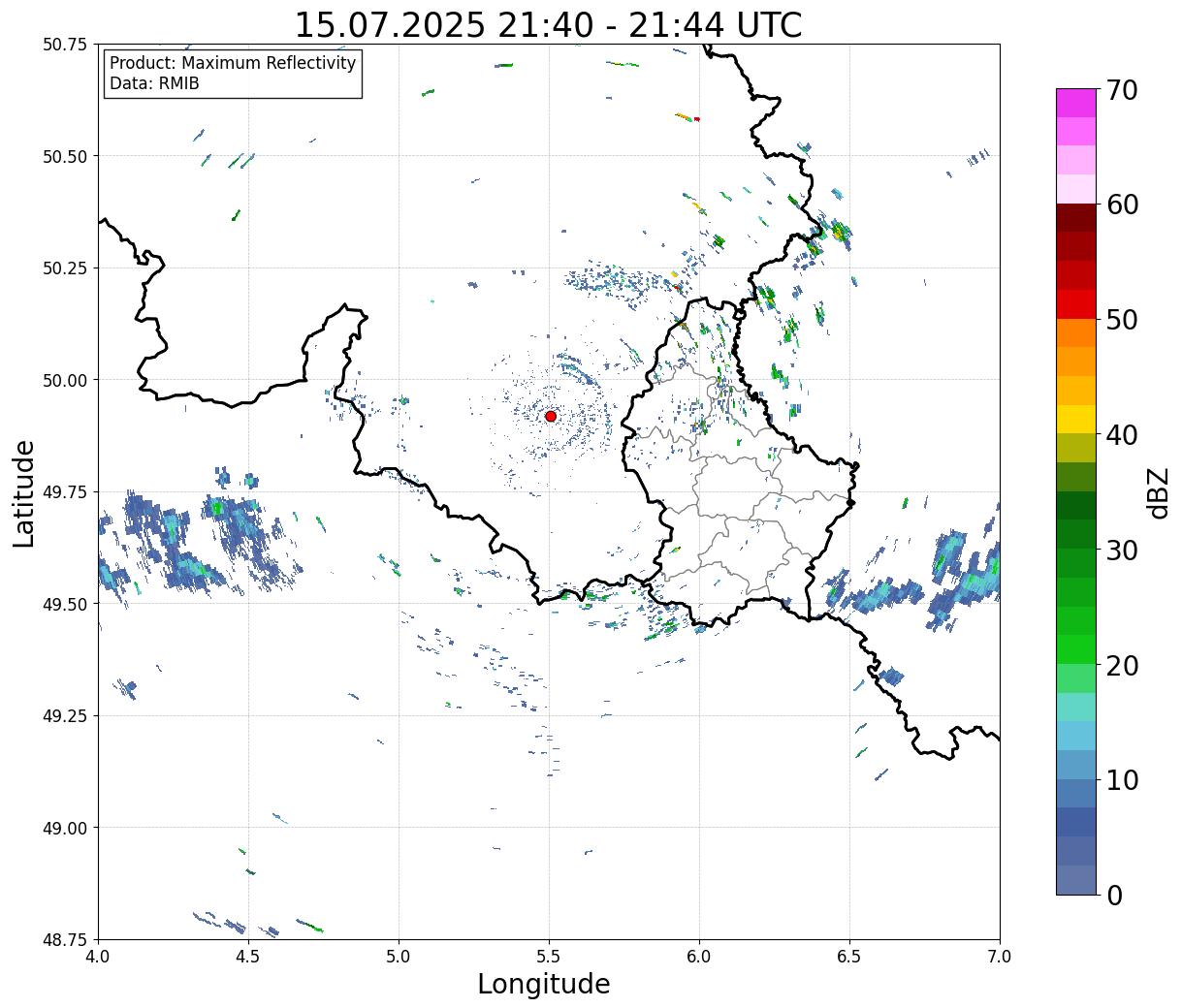1182x1008 pixels.
Task: Click longitude tick label 5.5
Action: coord(549,956)
